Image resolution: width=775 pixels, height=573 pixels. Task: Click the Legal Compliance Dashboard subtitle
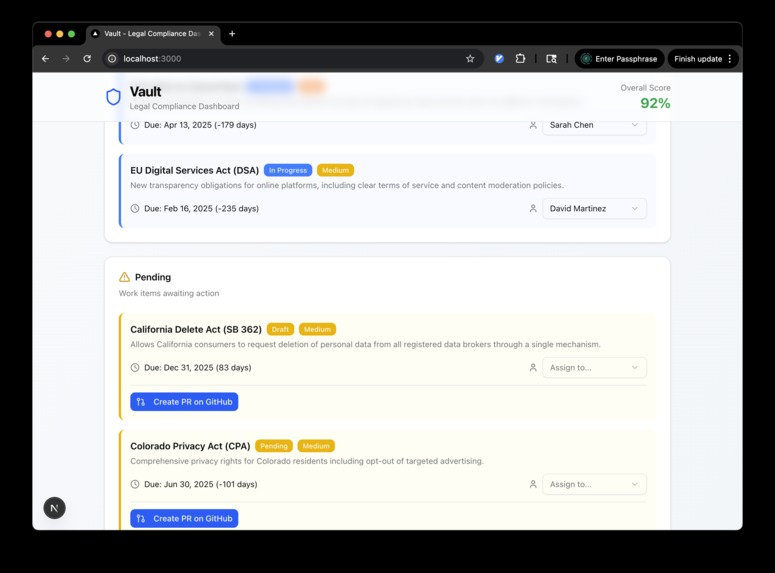184,106
